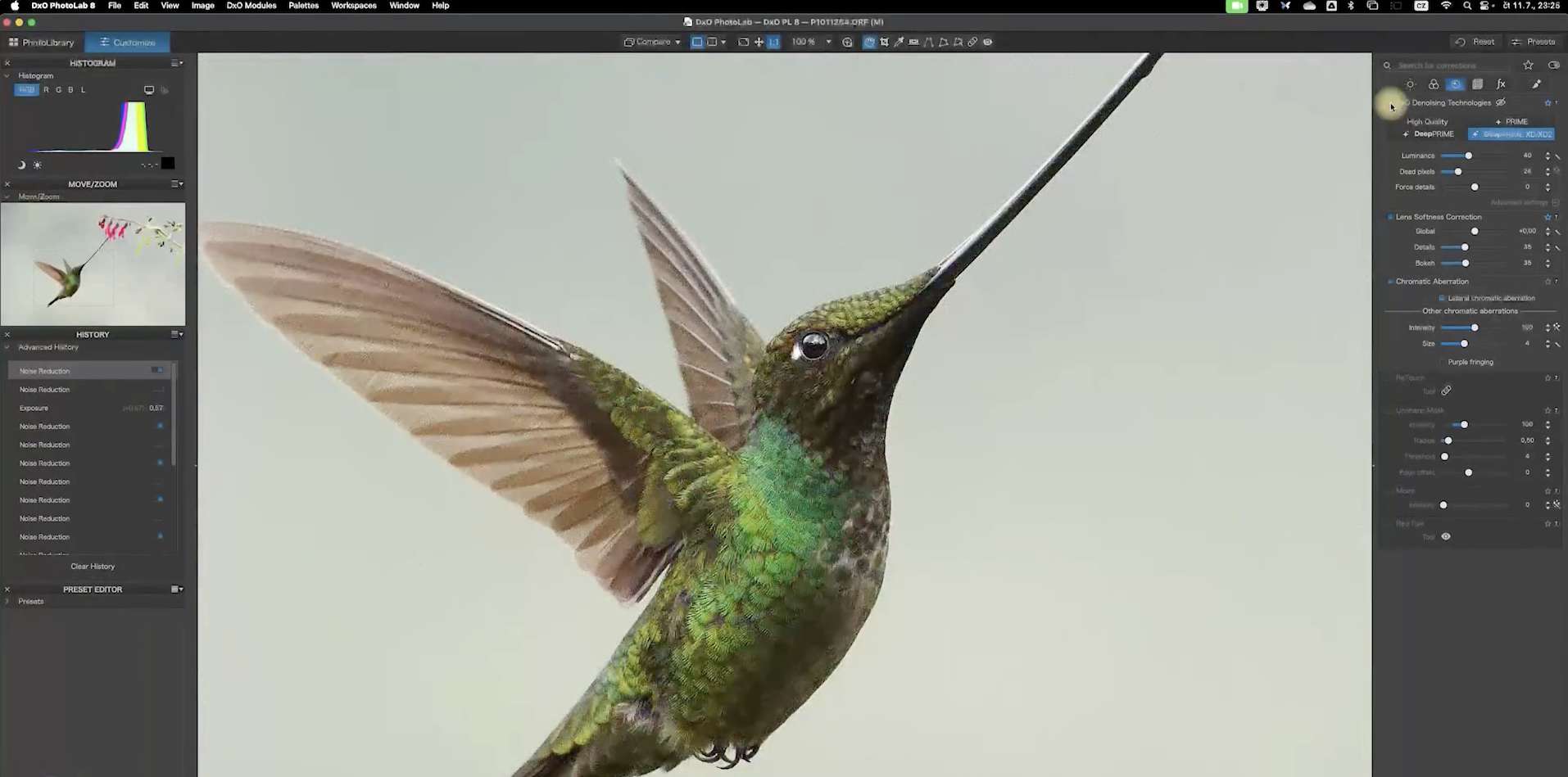1568x777 pixels.
Task: Switch to the PhotoLibrary tab
Action: 41,42
